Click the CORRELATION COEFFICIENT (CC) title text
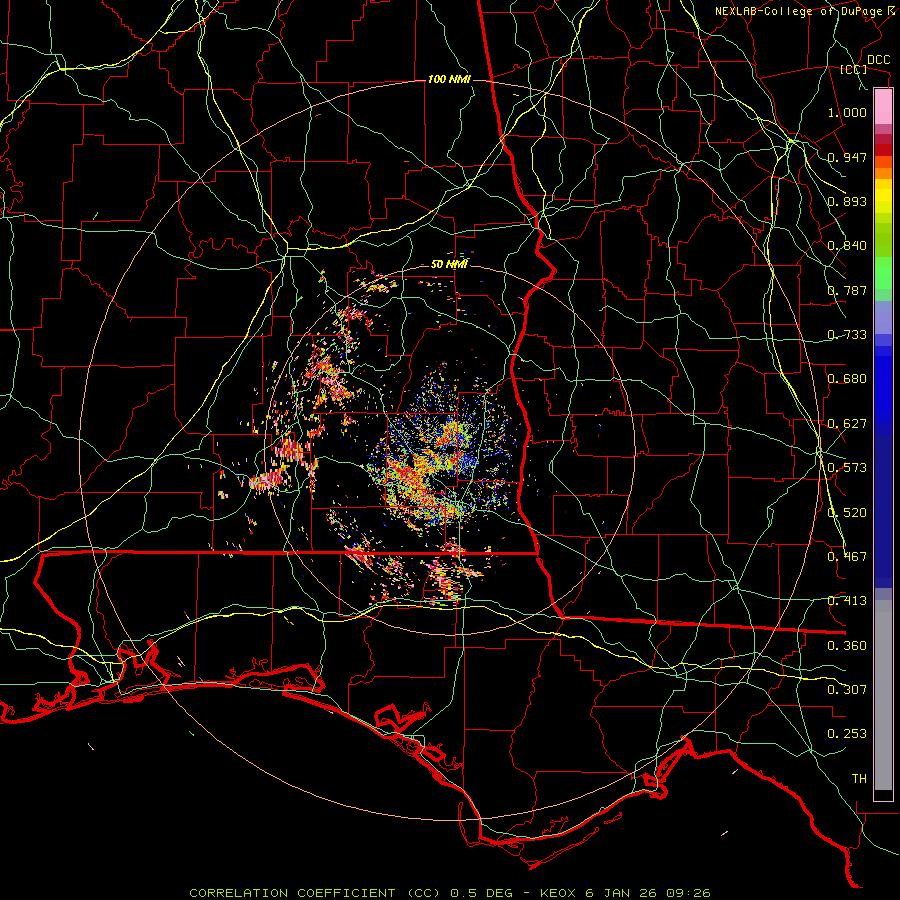 (x=315, y=893)
